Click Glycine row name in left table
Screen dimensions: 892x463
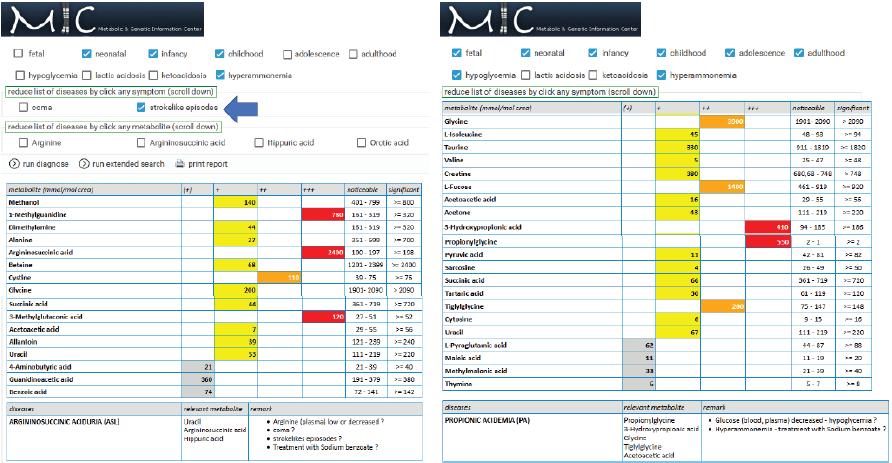19,290
